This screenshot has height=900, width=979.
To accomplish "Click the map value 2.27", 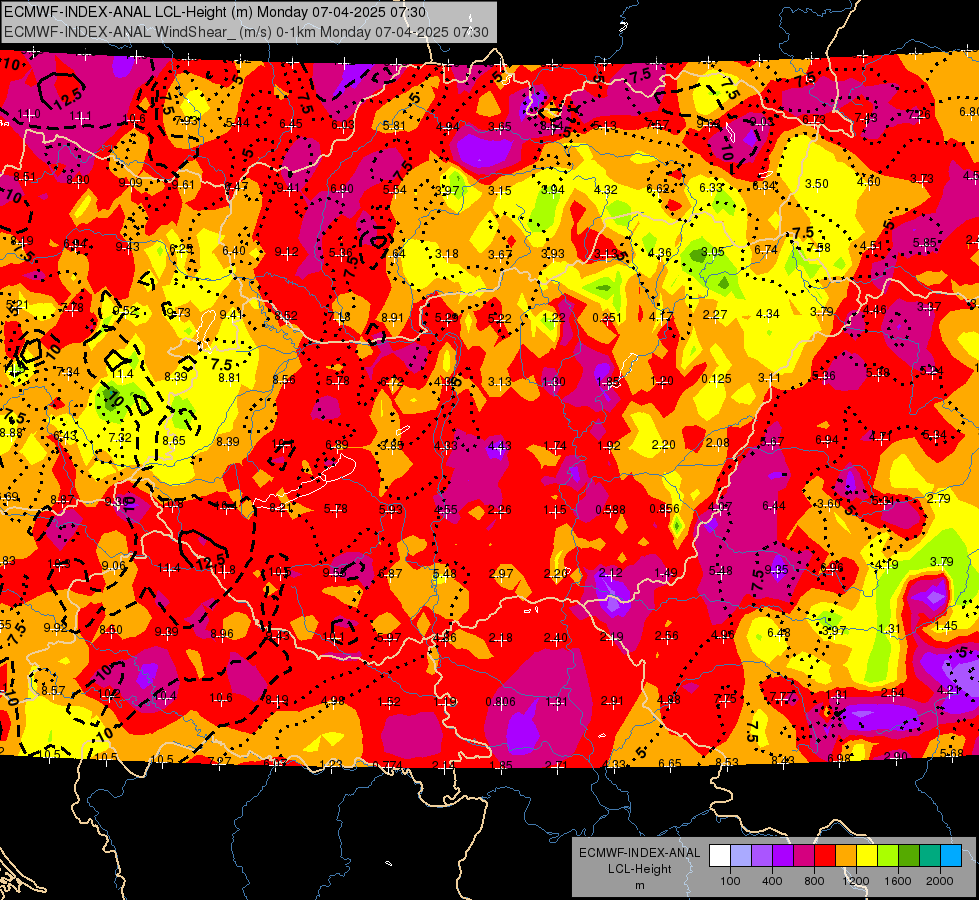I will (714, 315).
